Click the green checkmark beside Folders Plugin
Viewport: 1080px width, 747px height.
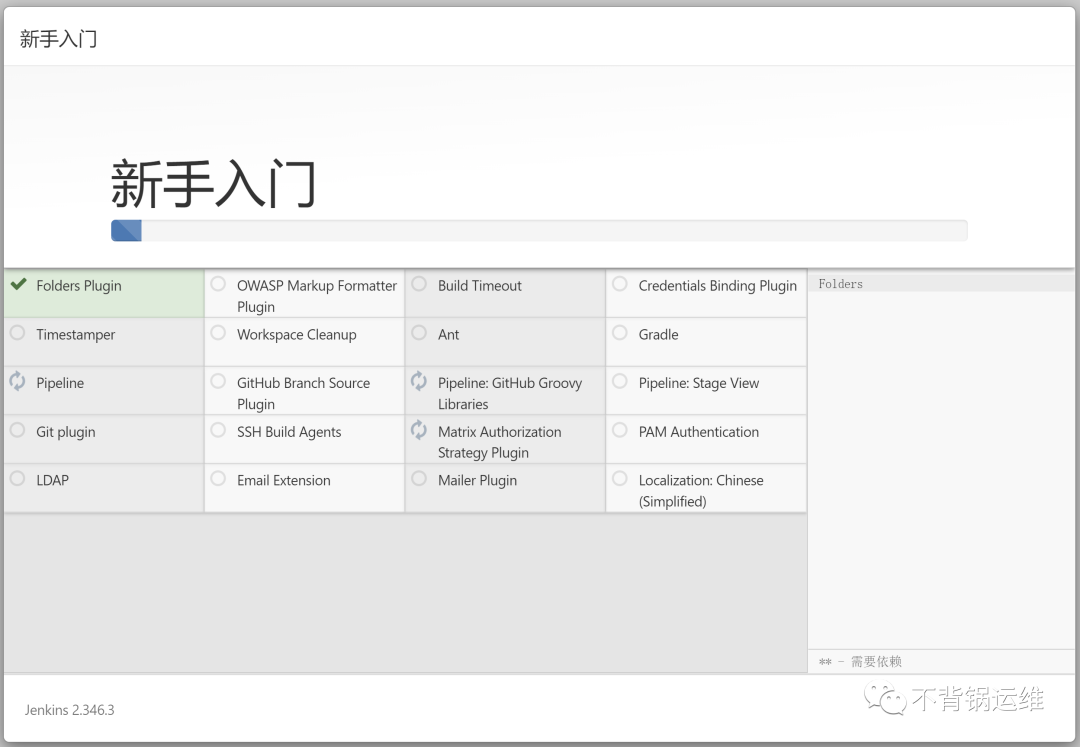pyautogui.click(x=19, y=284)
